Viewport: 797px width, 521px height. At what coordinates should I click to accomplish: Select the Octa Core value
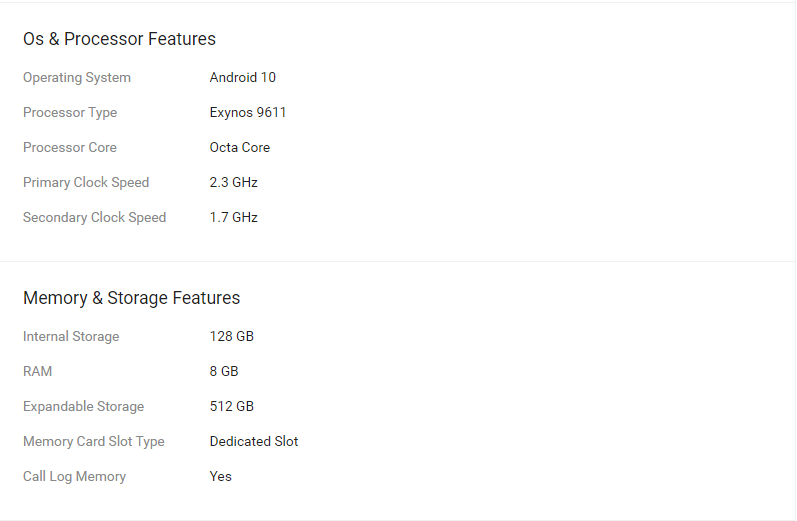click(x=240, y=148)
